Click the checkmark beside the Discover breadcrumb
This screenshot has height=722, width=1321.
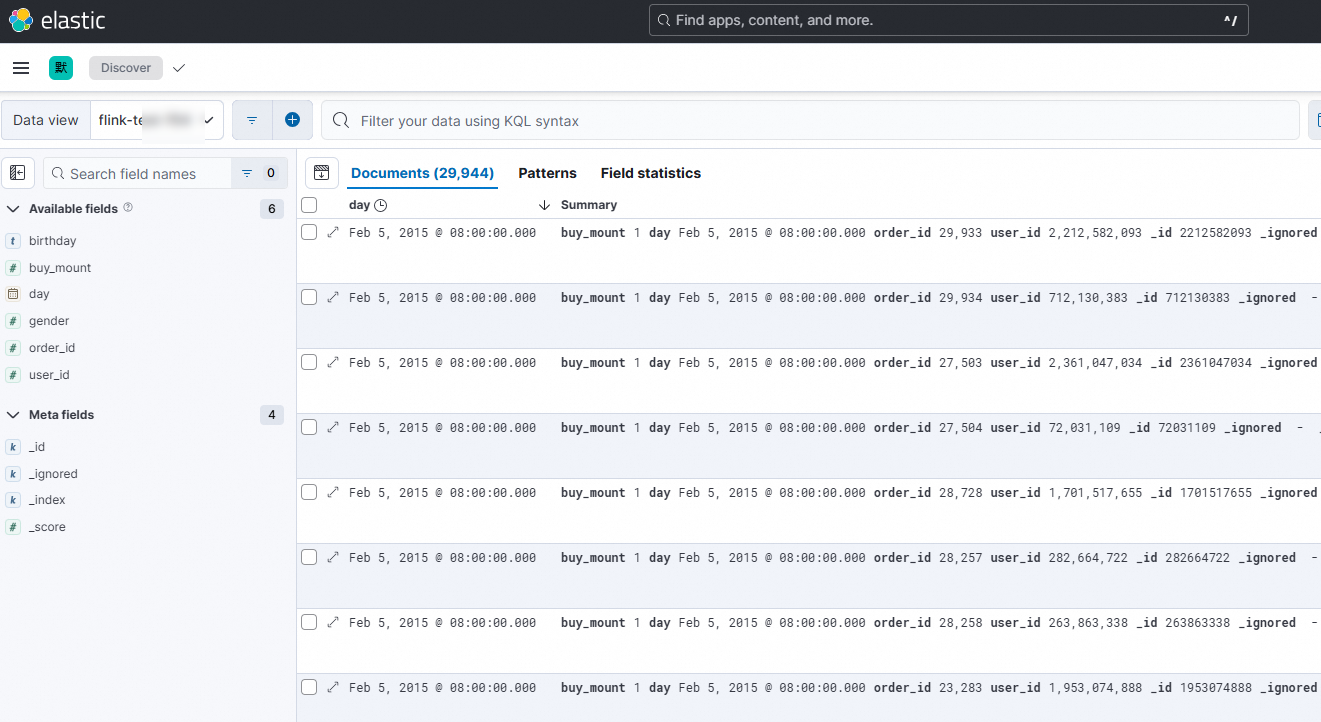(x=179, y=68)
